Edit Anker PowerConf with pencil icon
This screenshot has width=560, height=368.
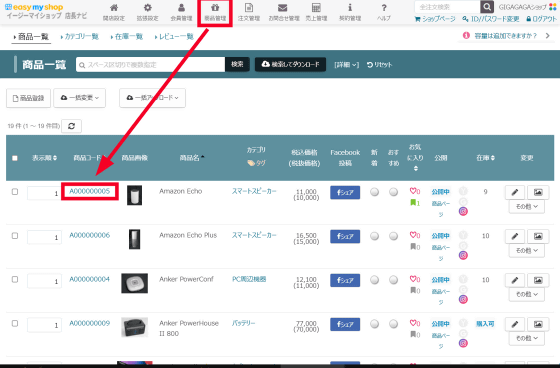515,280
